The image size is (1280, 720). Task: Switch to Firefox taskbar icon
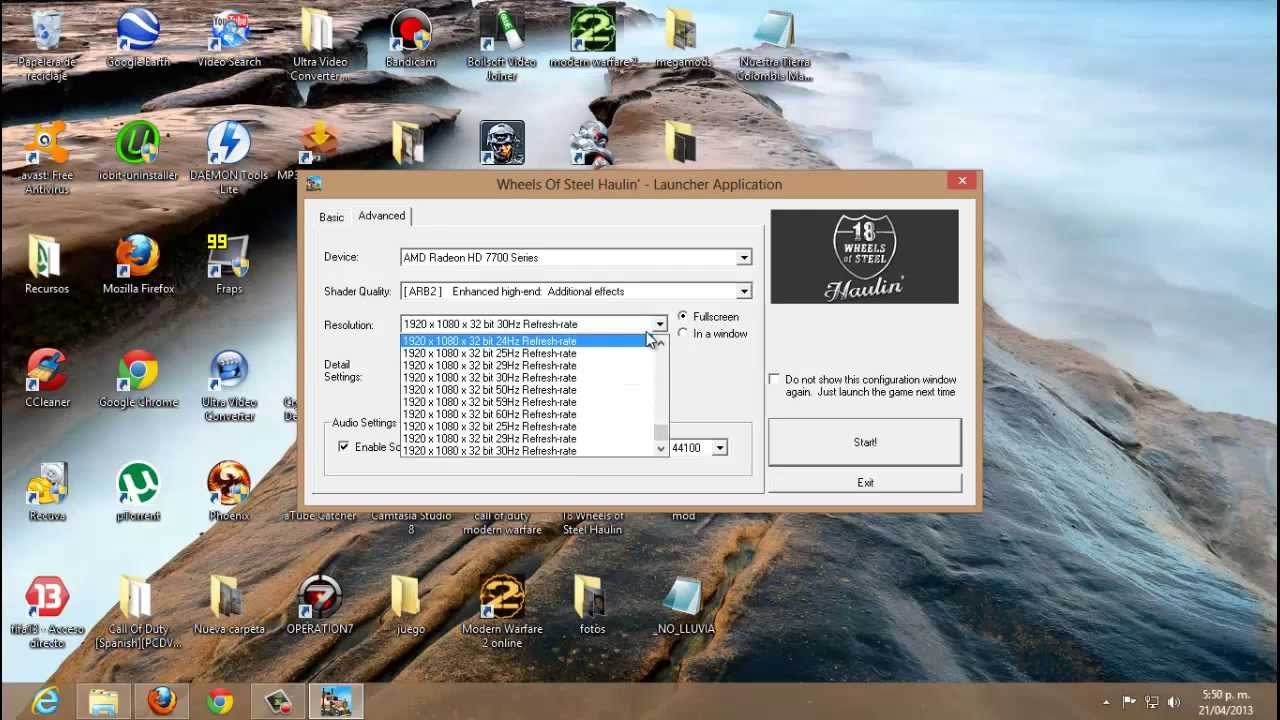pyautogui.click(x=162, y=702)
